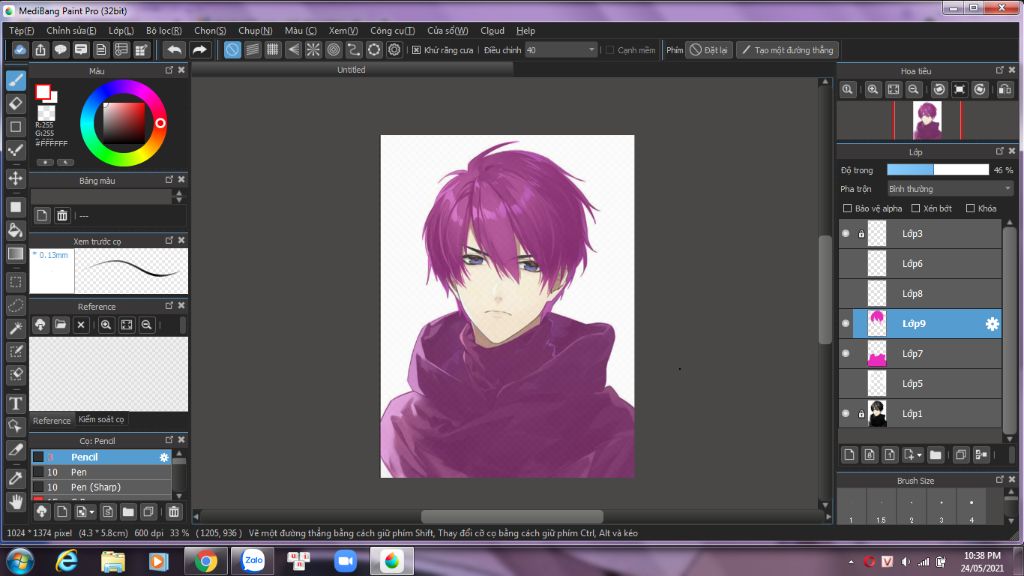Toggle the Khử răng cưa checkbox
Screen dimensions: 1024x576
[416, 50]
